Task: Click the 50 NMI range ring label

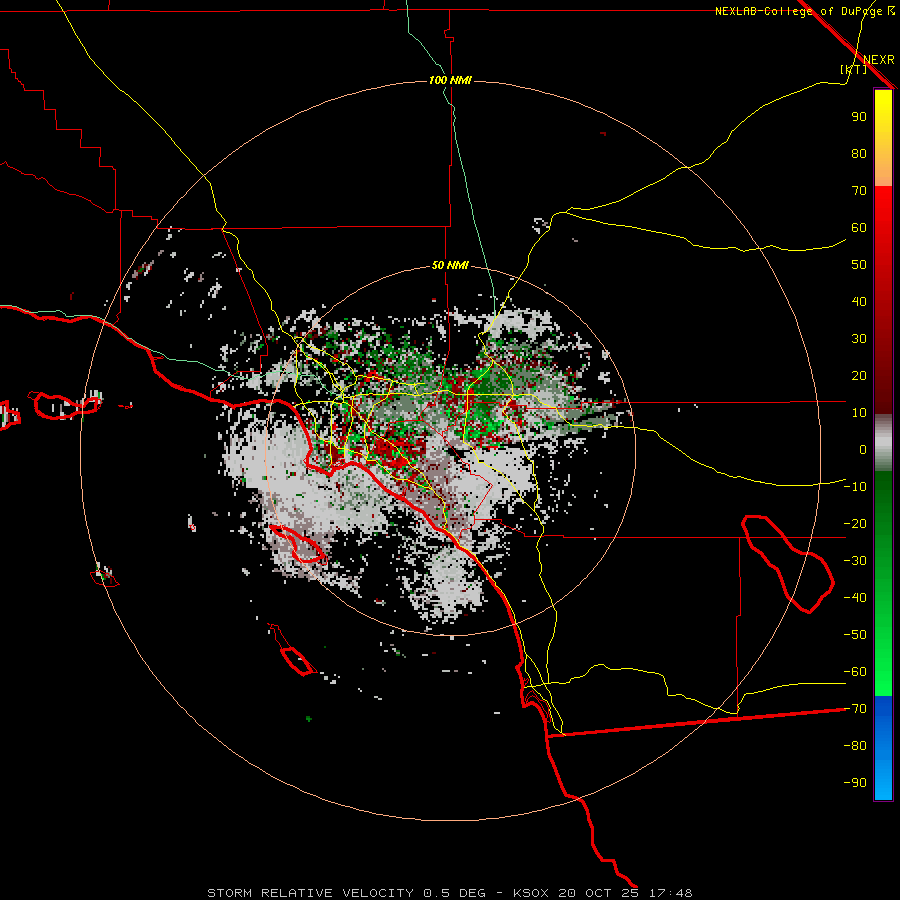Action: pyautogui.click(x=449, y=265)
